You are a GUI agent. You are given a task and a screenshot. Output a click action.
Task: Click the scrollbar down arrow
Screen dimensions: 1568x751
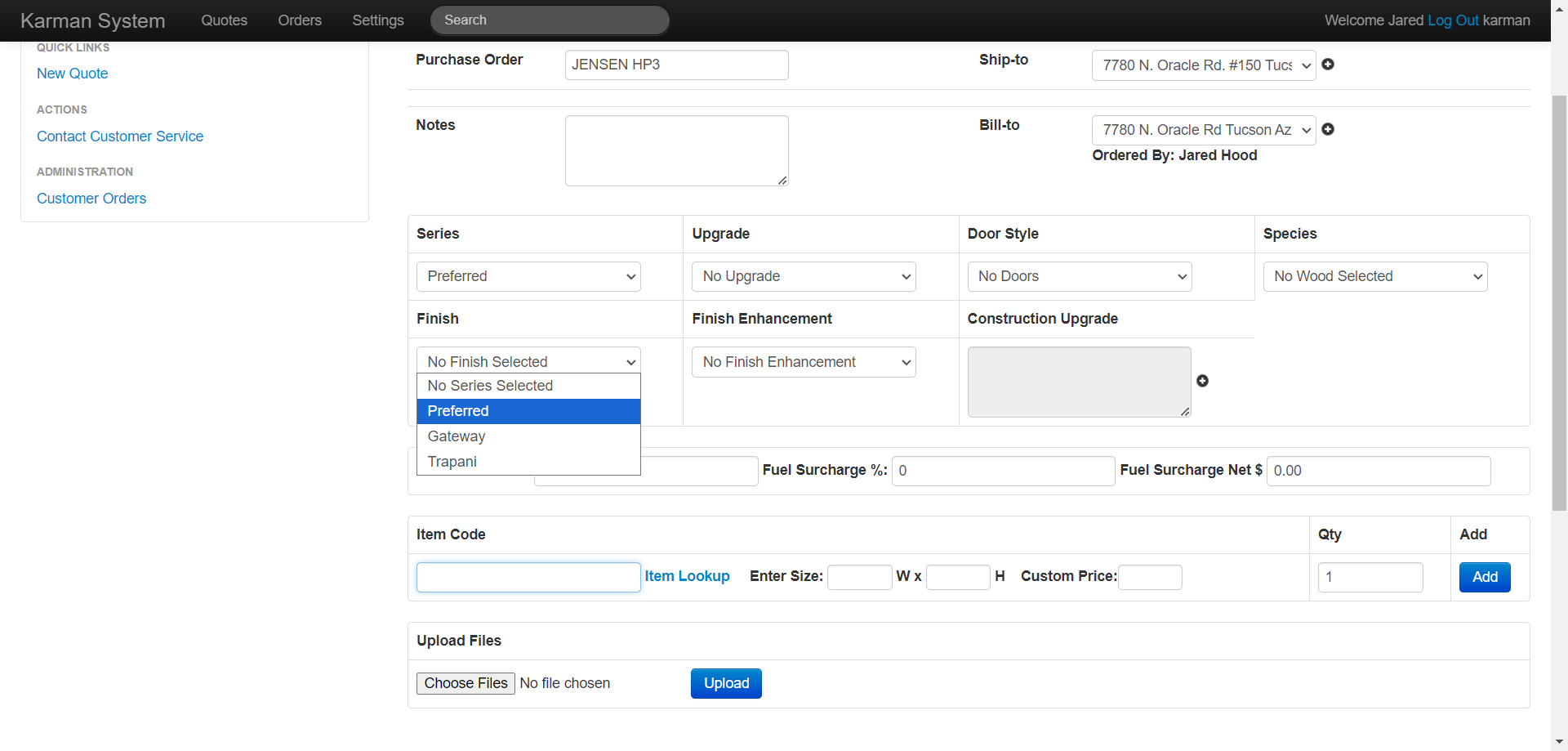pyautogui.click(x=1559, y=742)
